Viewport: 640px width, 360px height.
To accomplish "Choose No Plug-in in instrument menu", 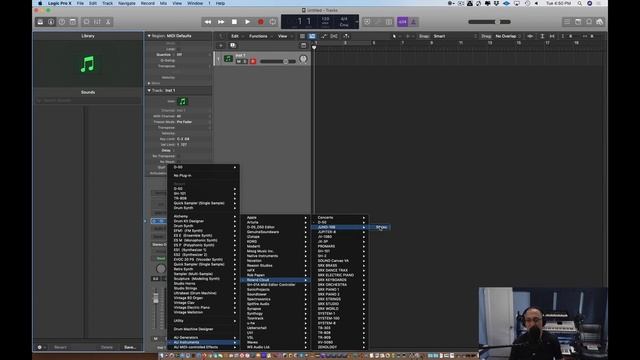I will coord(203,176).
